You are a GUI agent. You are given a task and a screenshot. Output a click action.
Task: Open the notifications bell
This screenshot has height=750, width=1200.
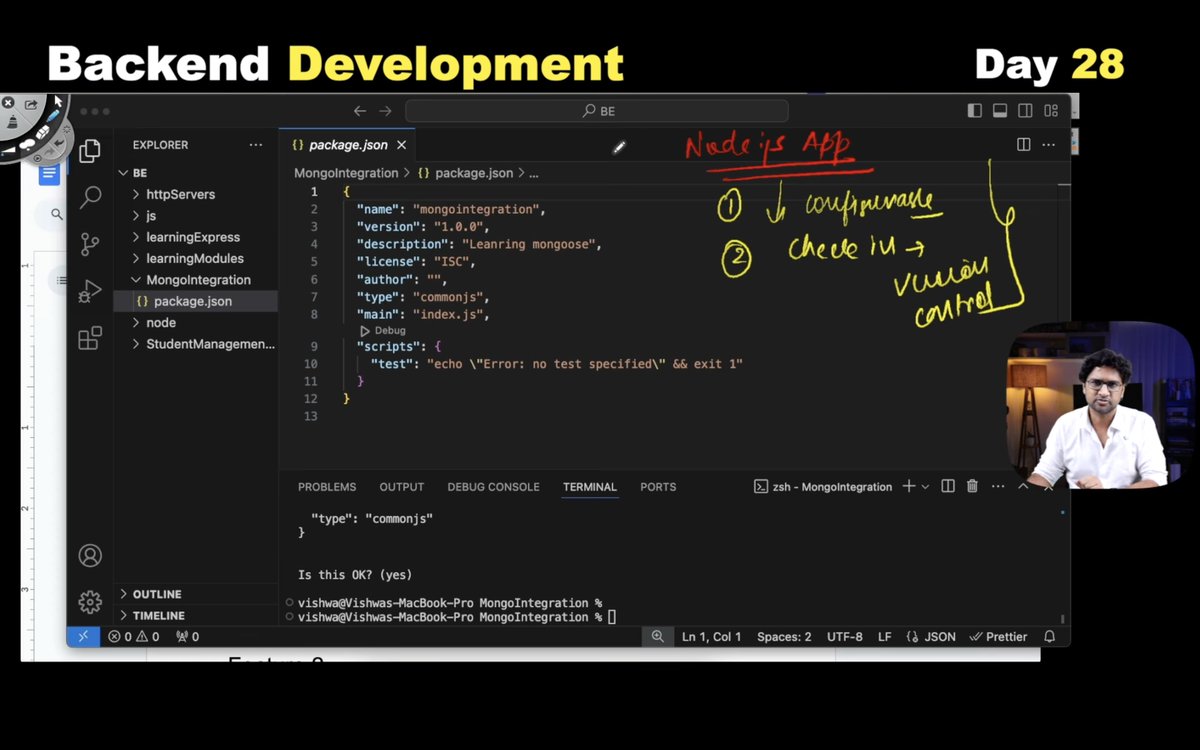(1050, 636)
